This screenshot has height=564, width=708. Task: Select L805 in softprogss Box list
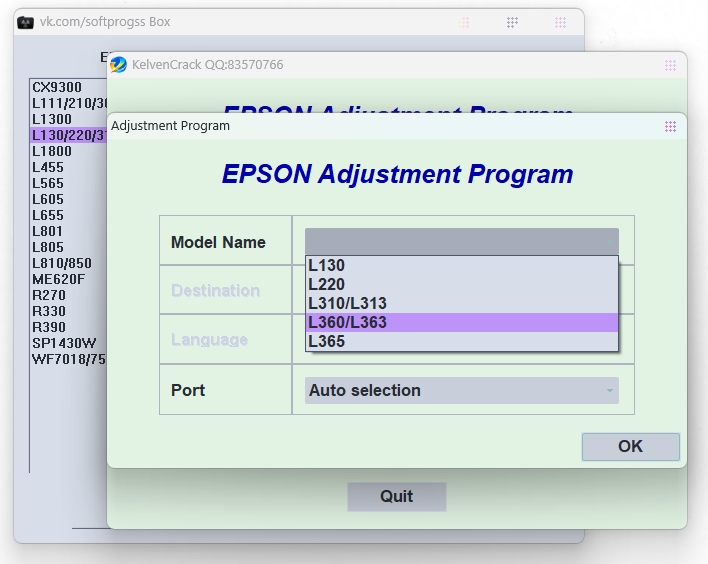(x=69, y=247)
